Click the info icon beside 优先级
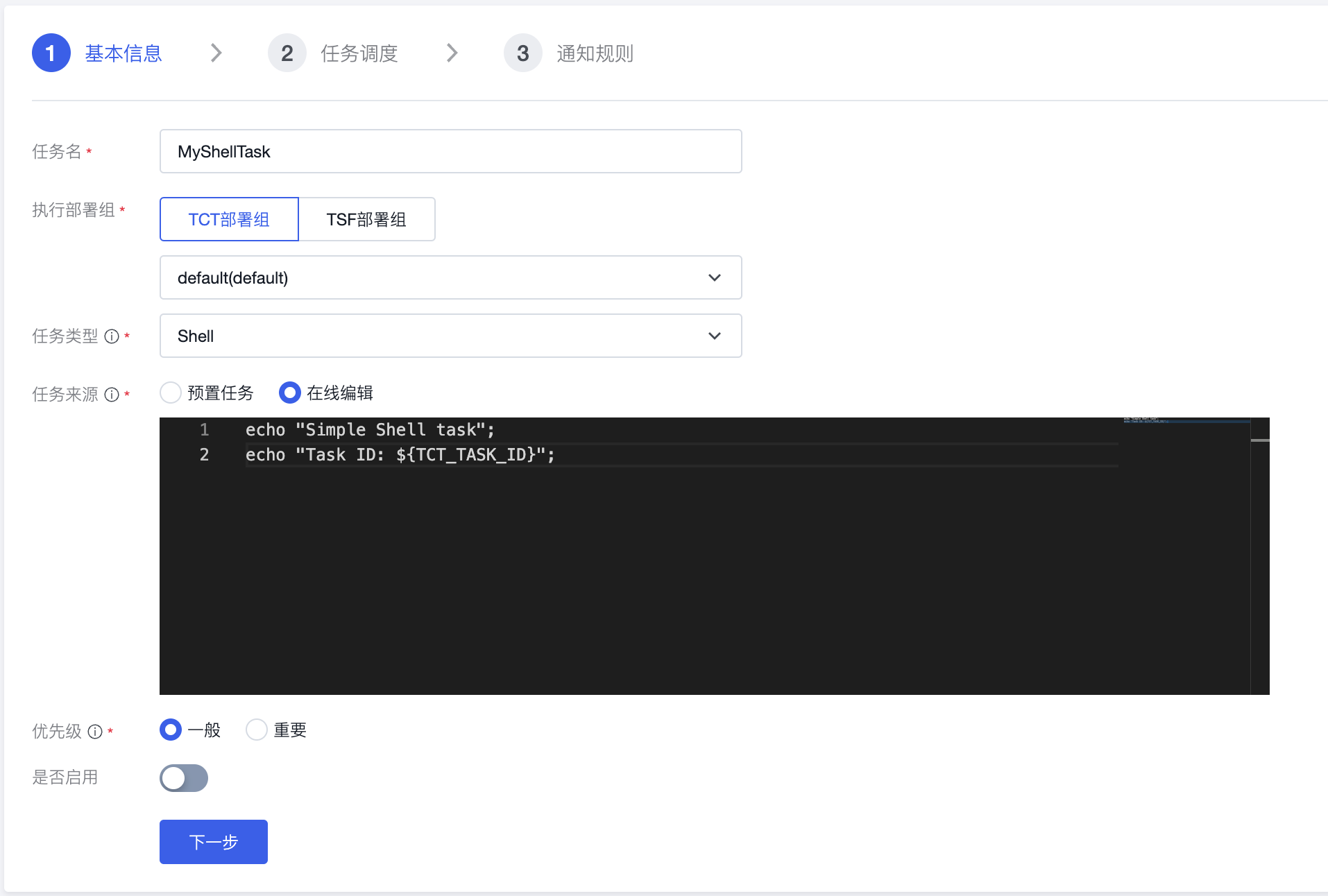1328x896 pixels. tap(95, 732)
